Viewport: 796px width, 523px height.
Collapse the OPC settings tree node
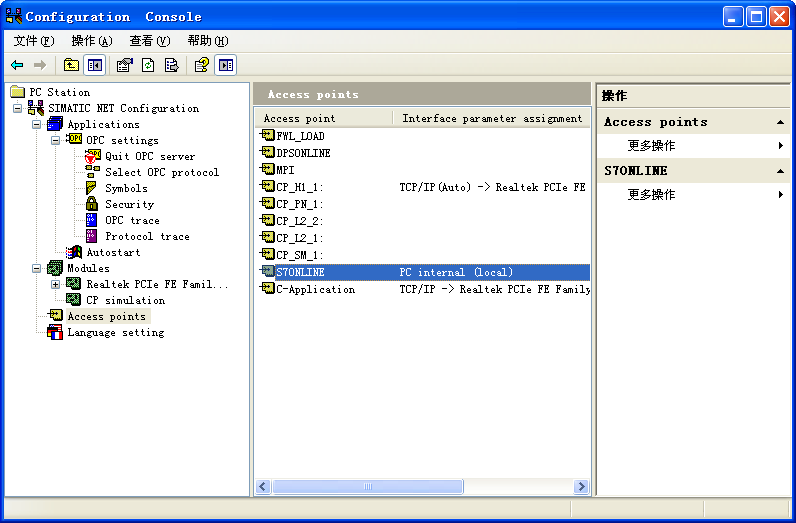point(56,140)
